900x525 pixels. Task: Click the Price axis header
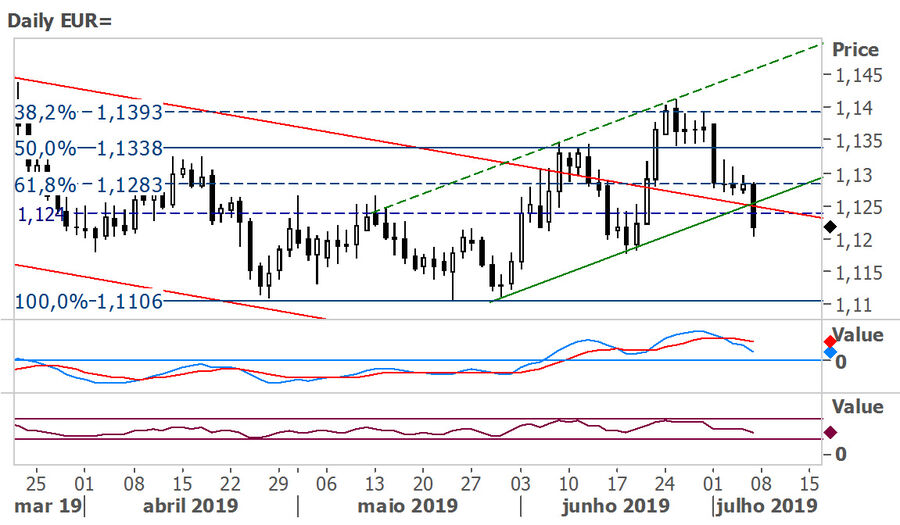point(855,50)
